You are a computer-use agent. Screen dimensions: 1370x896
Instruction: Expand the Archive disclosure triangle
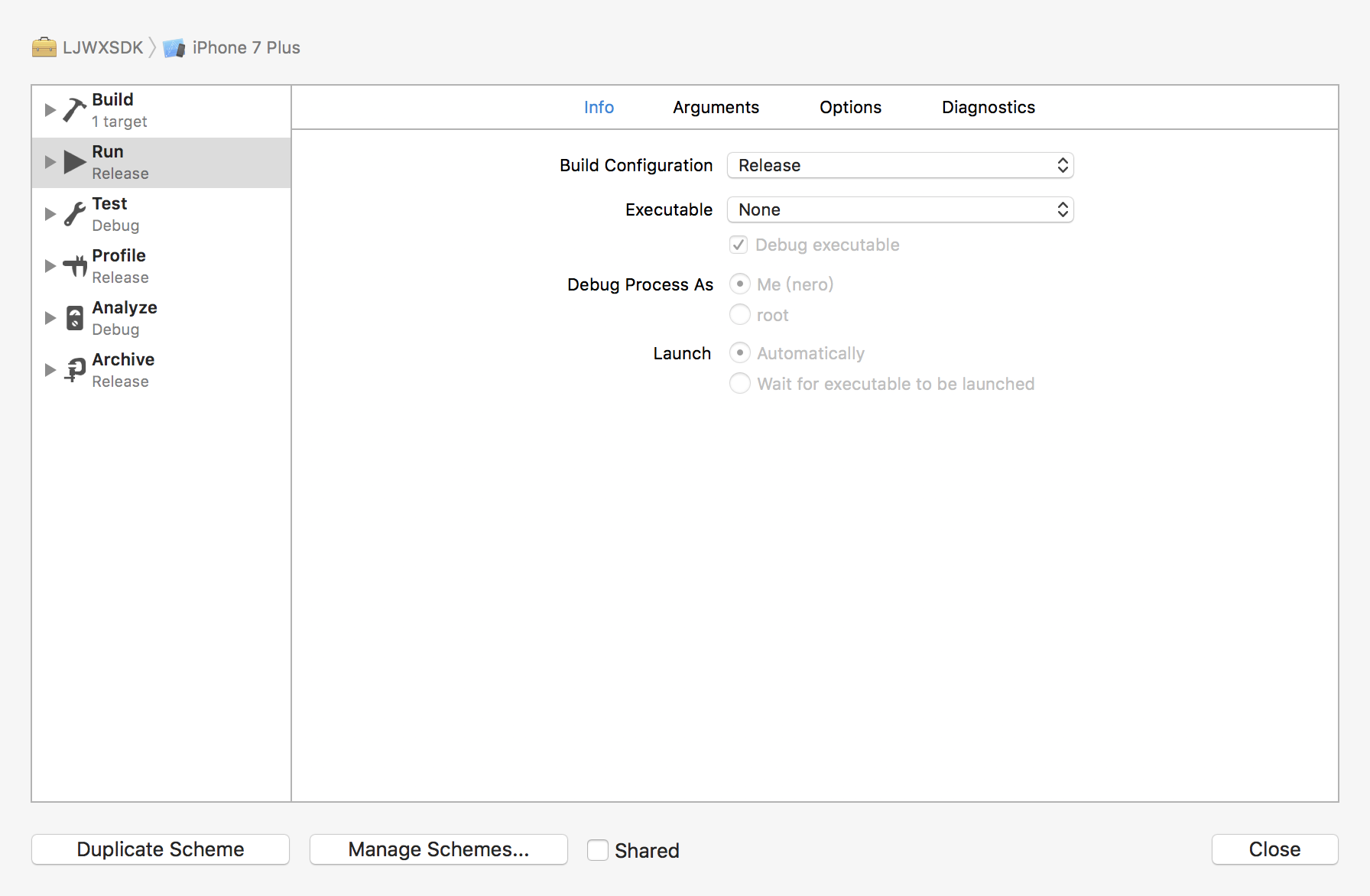click(50, 370)
